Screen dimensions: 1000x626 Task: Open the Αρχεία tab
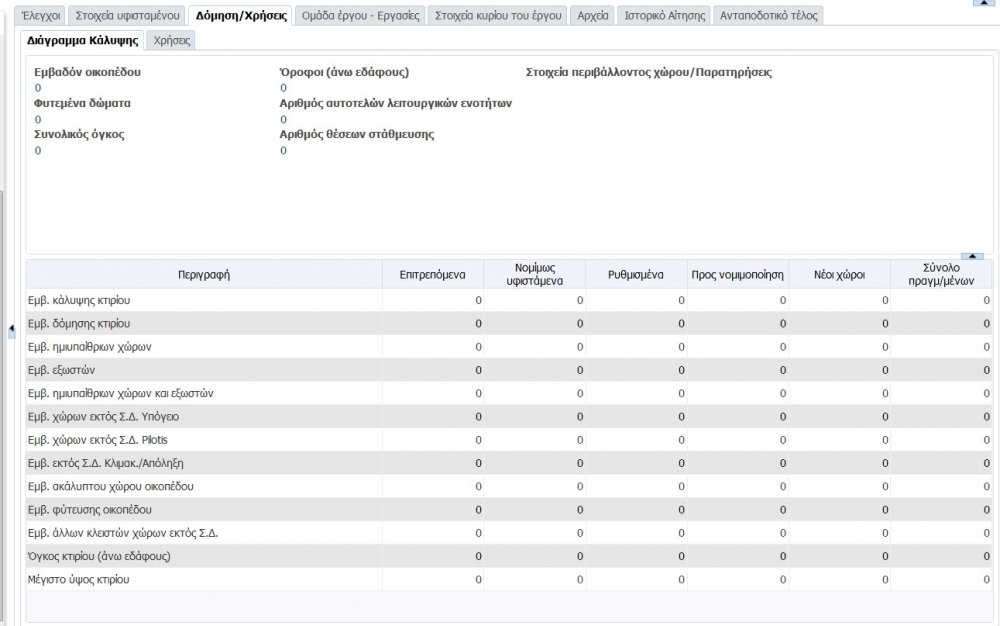coord(592,15)
